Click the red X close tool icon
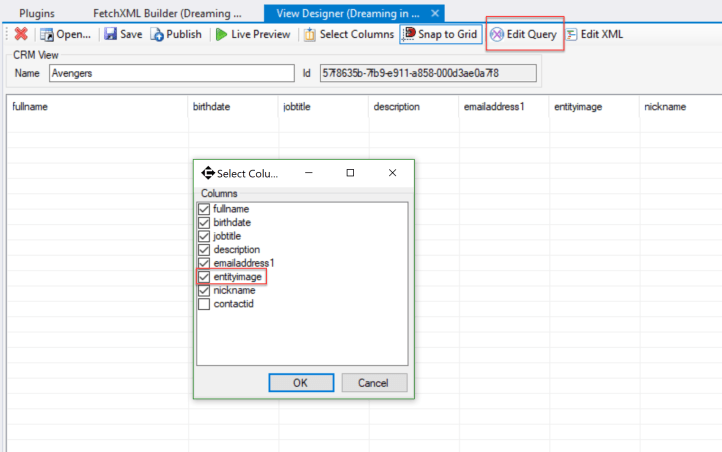 pos(20,35)
